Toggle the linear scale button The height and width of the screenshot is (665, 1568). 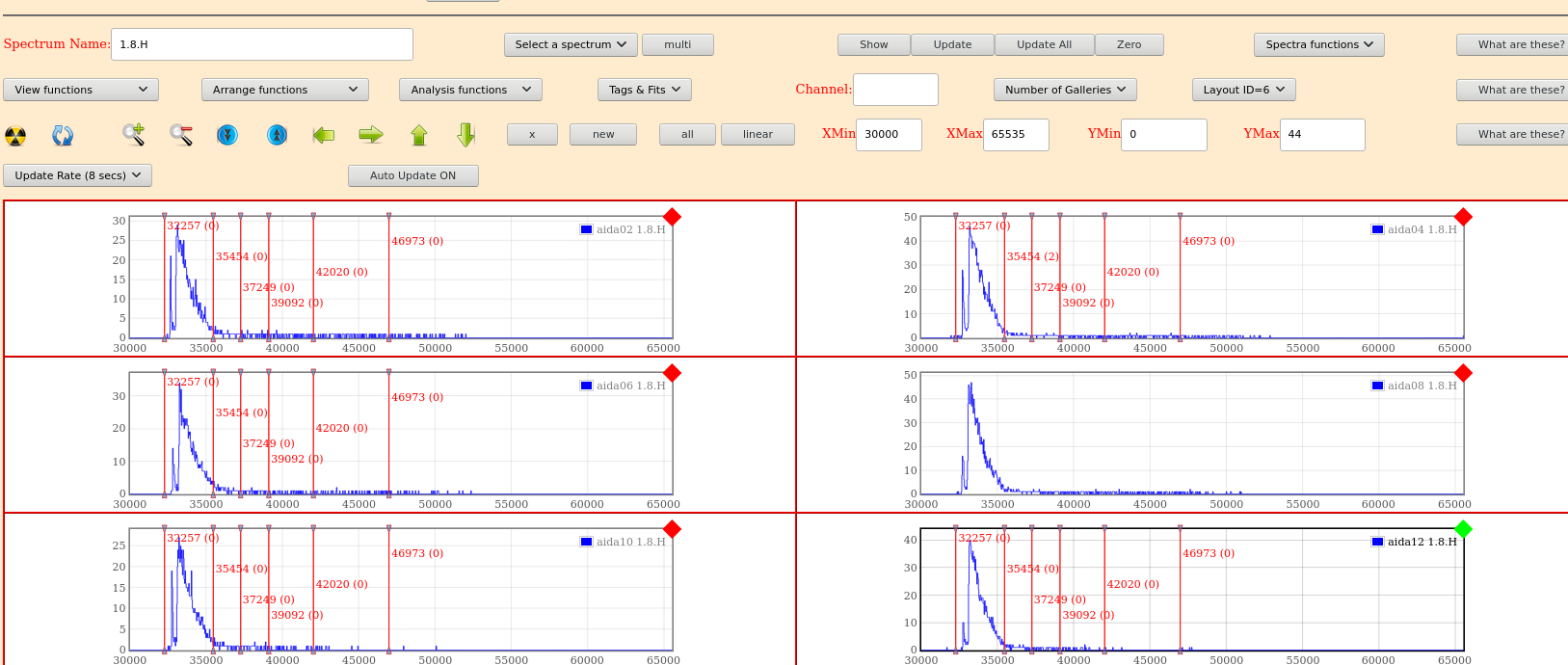(x=757, y=134)
